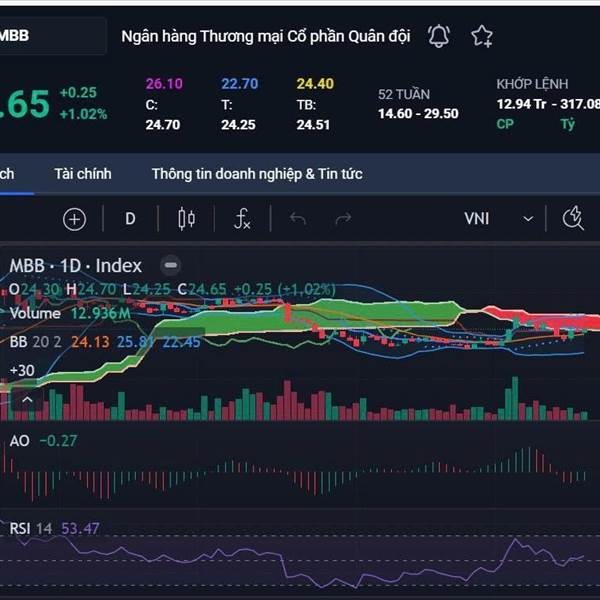Click the redo arrow icon
The image size is (600, 600).
pyautogui.click(x=343, y=219)
